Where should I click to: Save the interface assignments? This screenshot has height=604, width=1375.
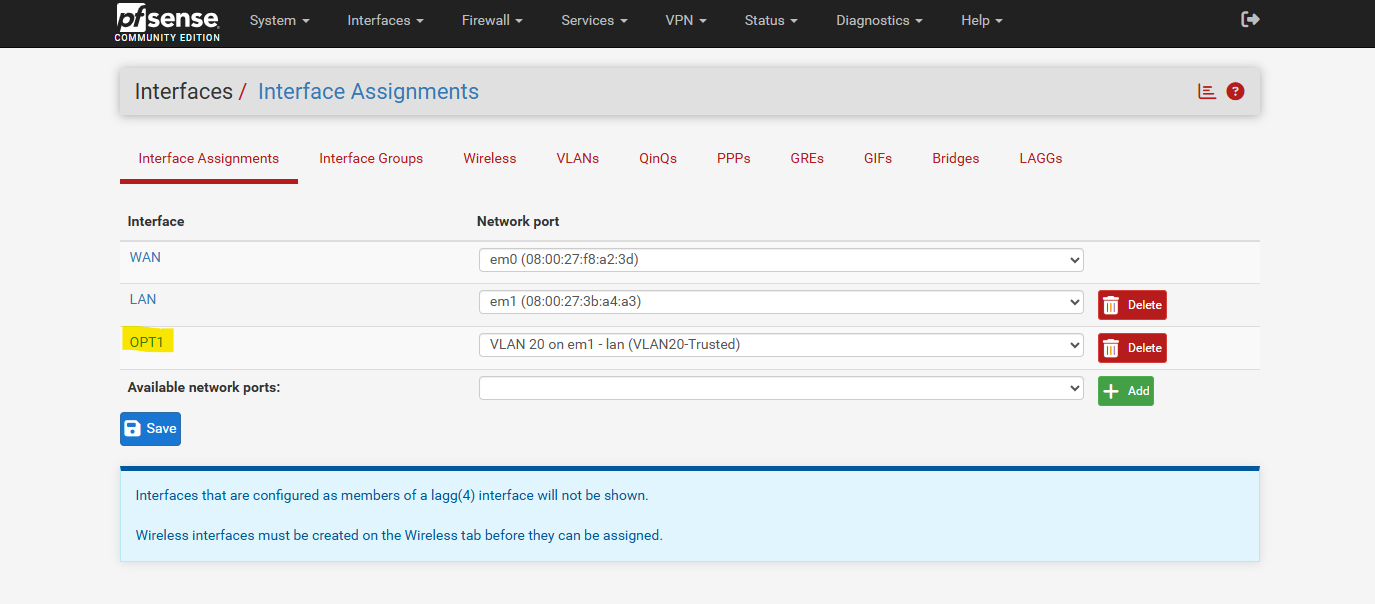(x=150, y=428)
